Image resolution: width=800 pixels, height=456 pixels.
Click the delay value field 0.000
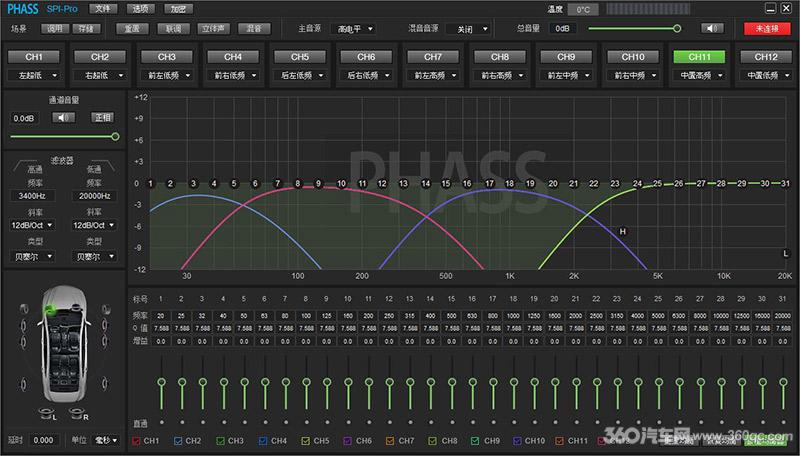43,440
